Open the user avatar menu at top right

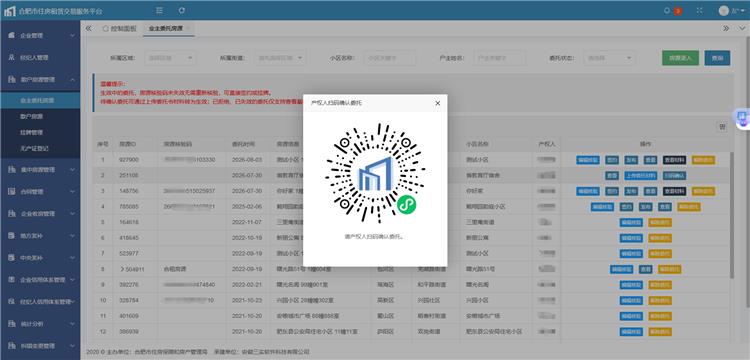click(731, 11)
